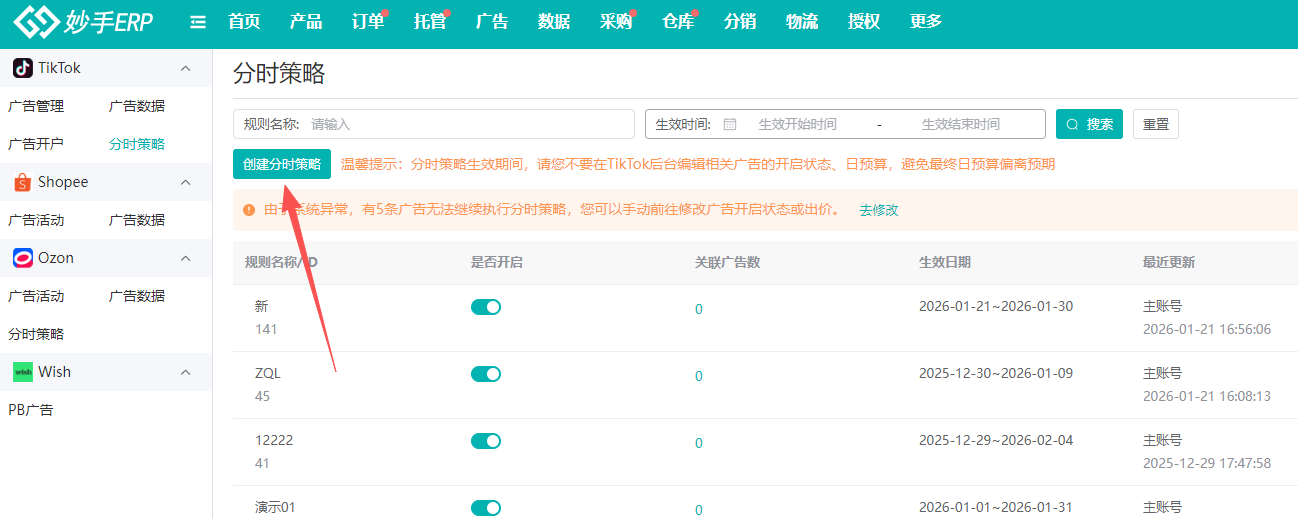Toggle the switch for rule 12222
Image resolution: width=1298 pixels, height=519 pixels.
click(486, 441)
